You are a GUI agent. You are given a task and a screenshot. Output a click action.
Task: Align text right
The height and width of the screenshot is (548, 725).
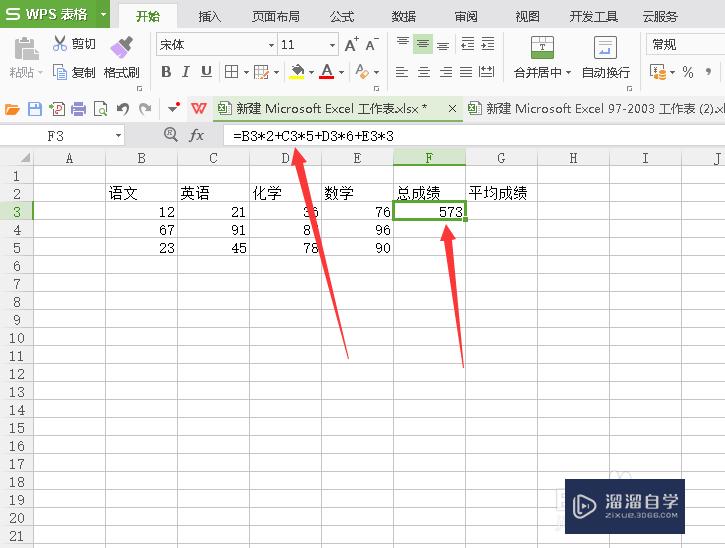click(445, 72)
